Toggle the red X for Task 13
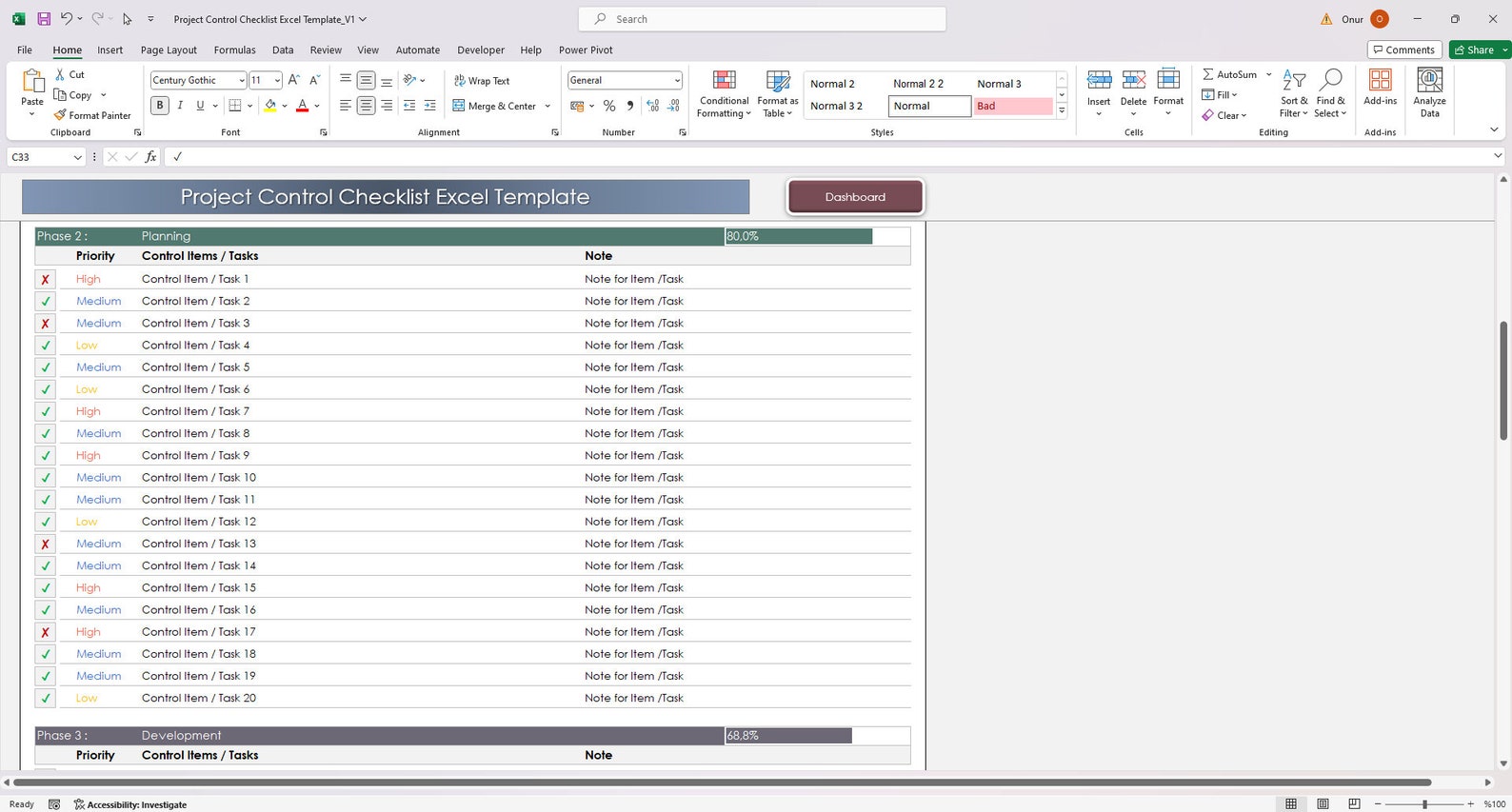This screenshot has height=812, width=1512. (x=45, y=544)
